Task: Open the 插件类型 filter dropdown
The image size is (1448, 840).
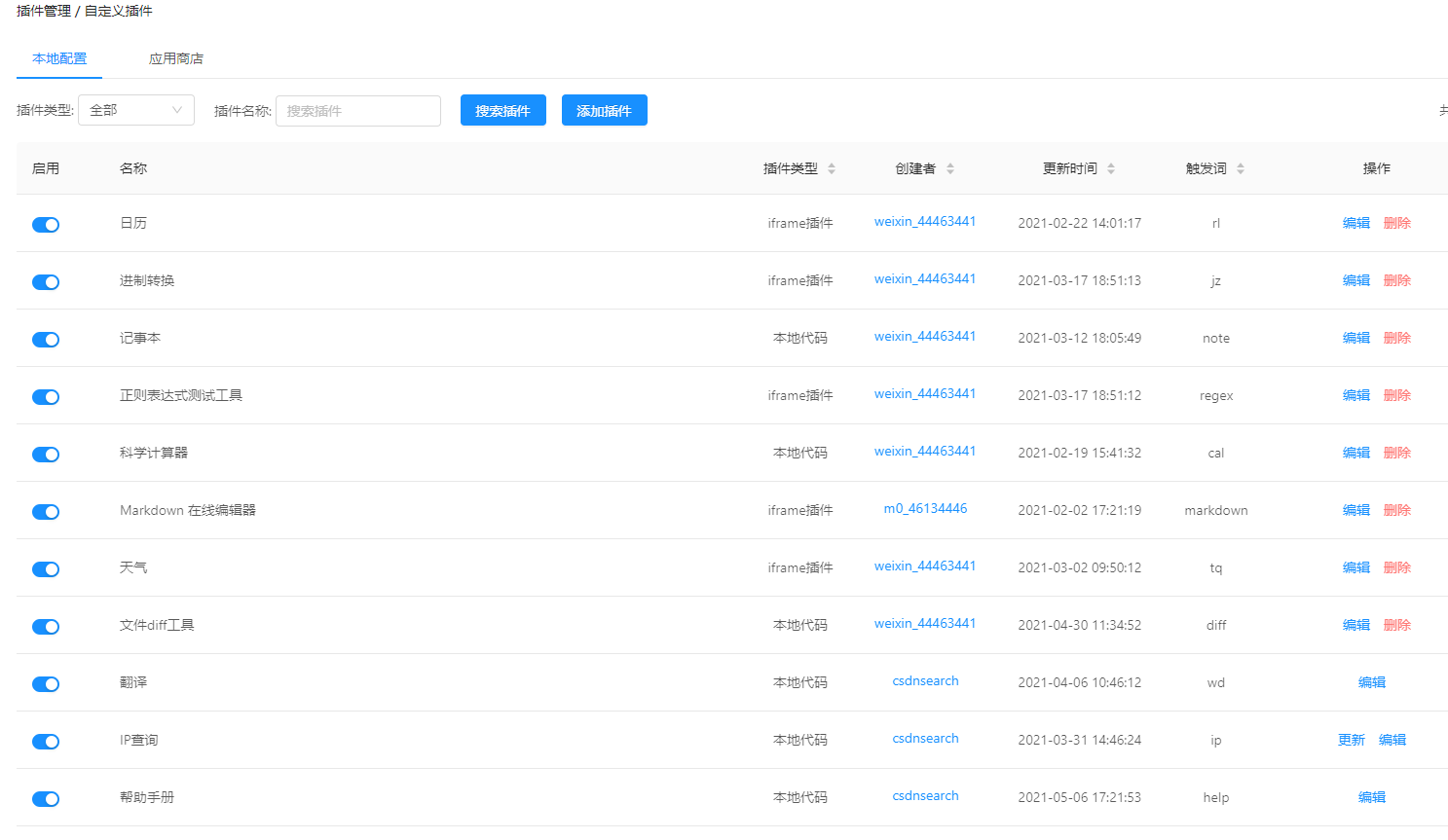Action: pos(135,110)
